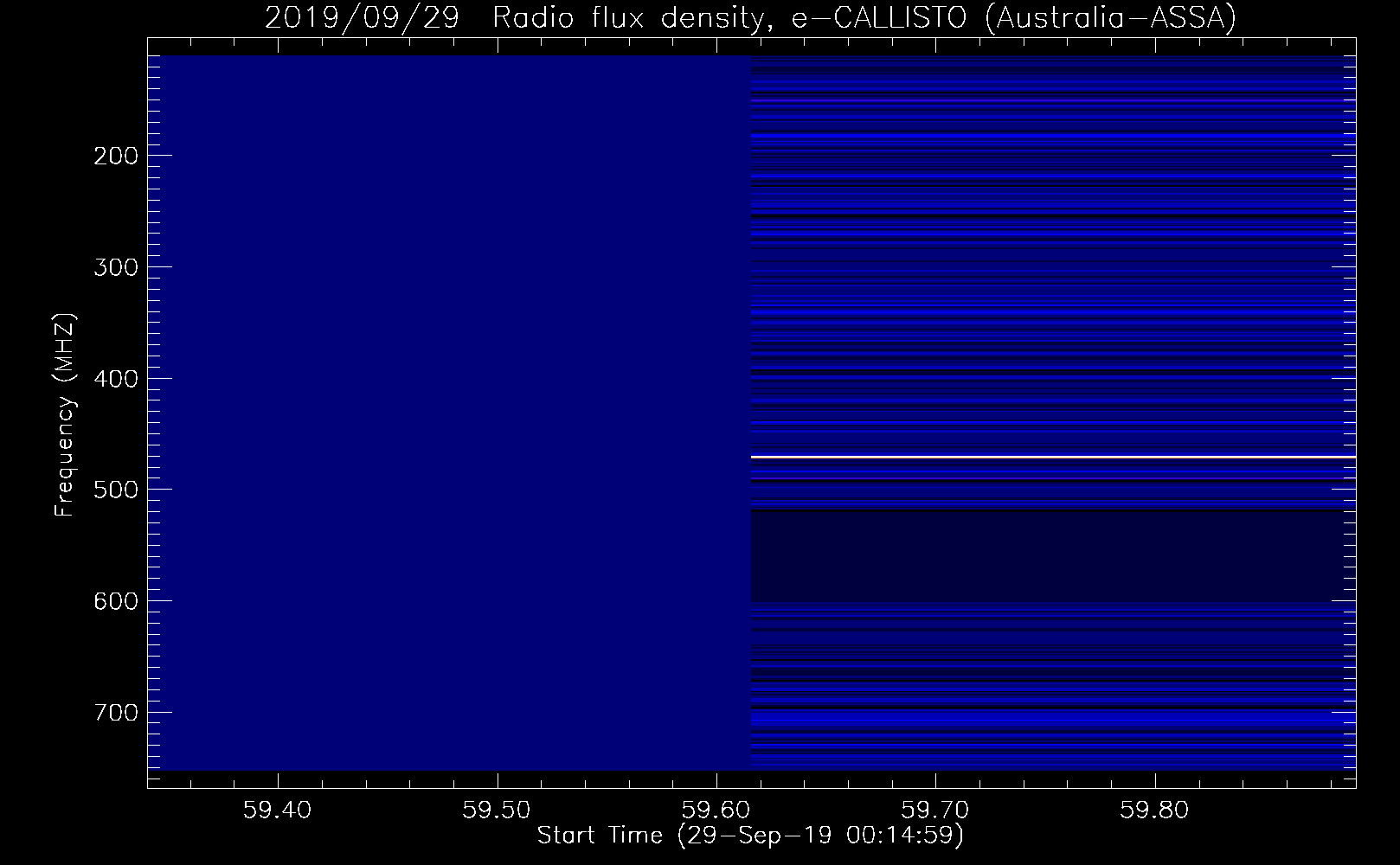Screen dimensions: 1400x865
Task: Click the 59.70 time tick label
Action: click(935, 810)
